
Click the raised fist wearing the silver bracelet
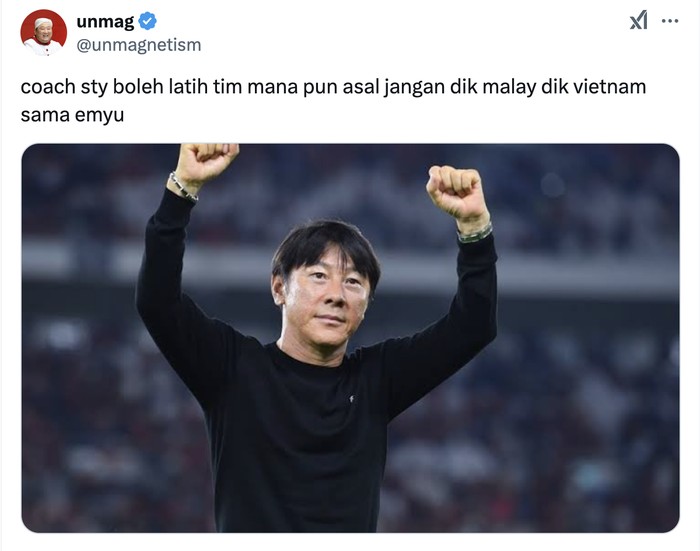point(206,160)
